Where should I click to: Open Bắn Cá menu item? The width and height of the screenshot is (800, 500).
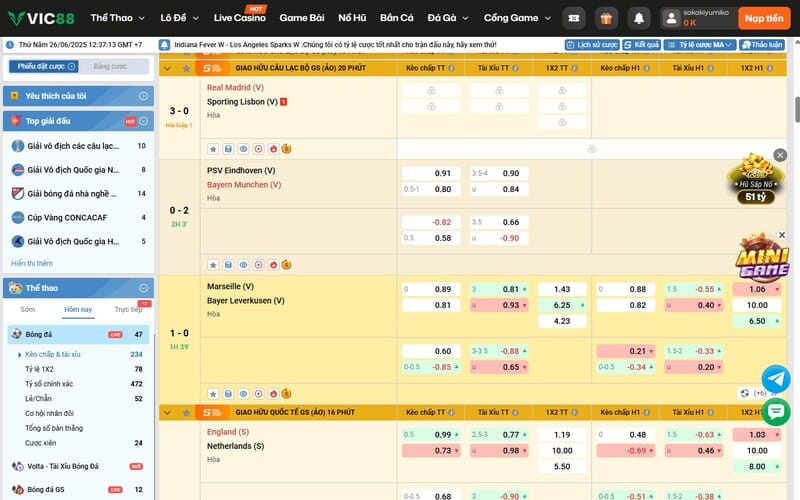(396, 18)
